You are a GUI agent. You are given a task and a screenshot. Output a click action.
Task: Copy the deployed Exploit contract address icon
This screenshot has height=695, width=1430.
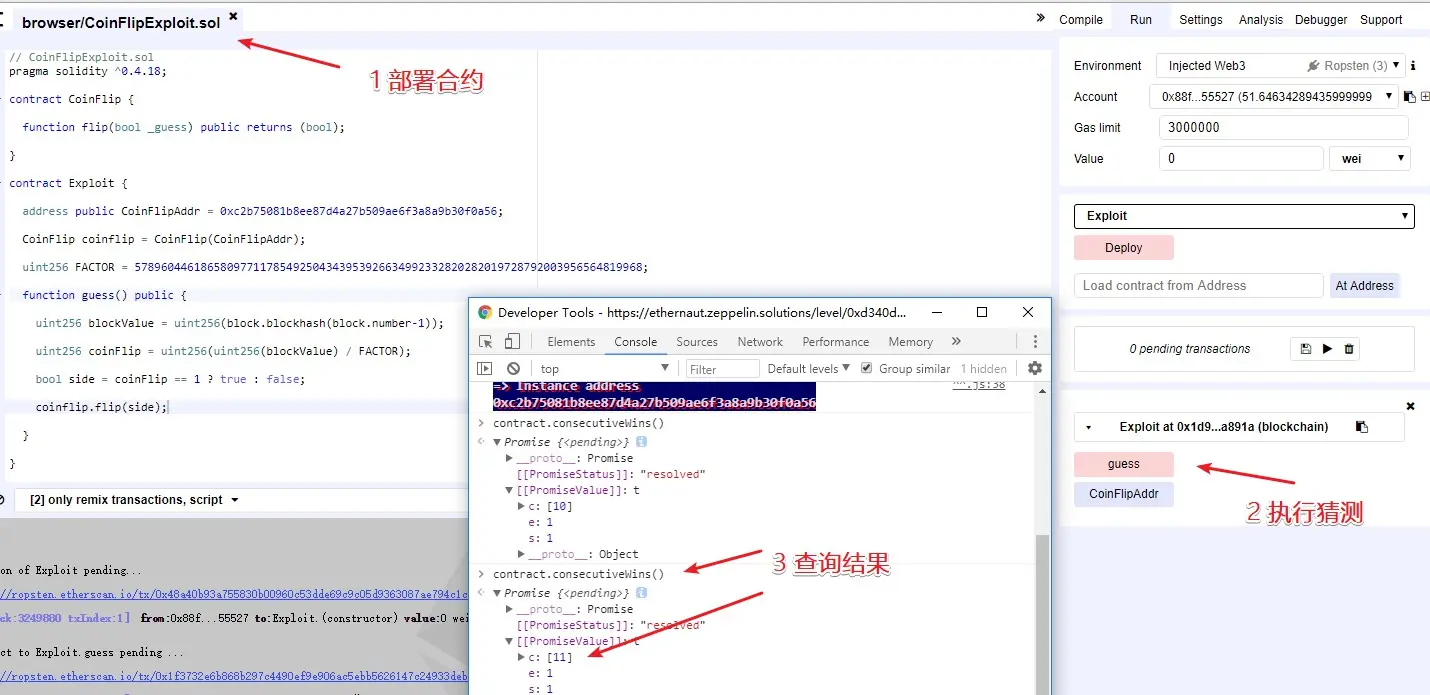[x=1361, y=427]
